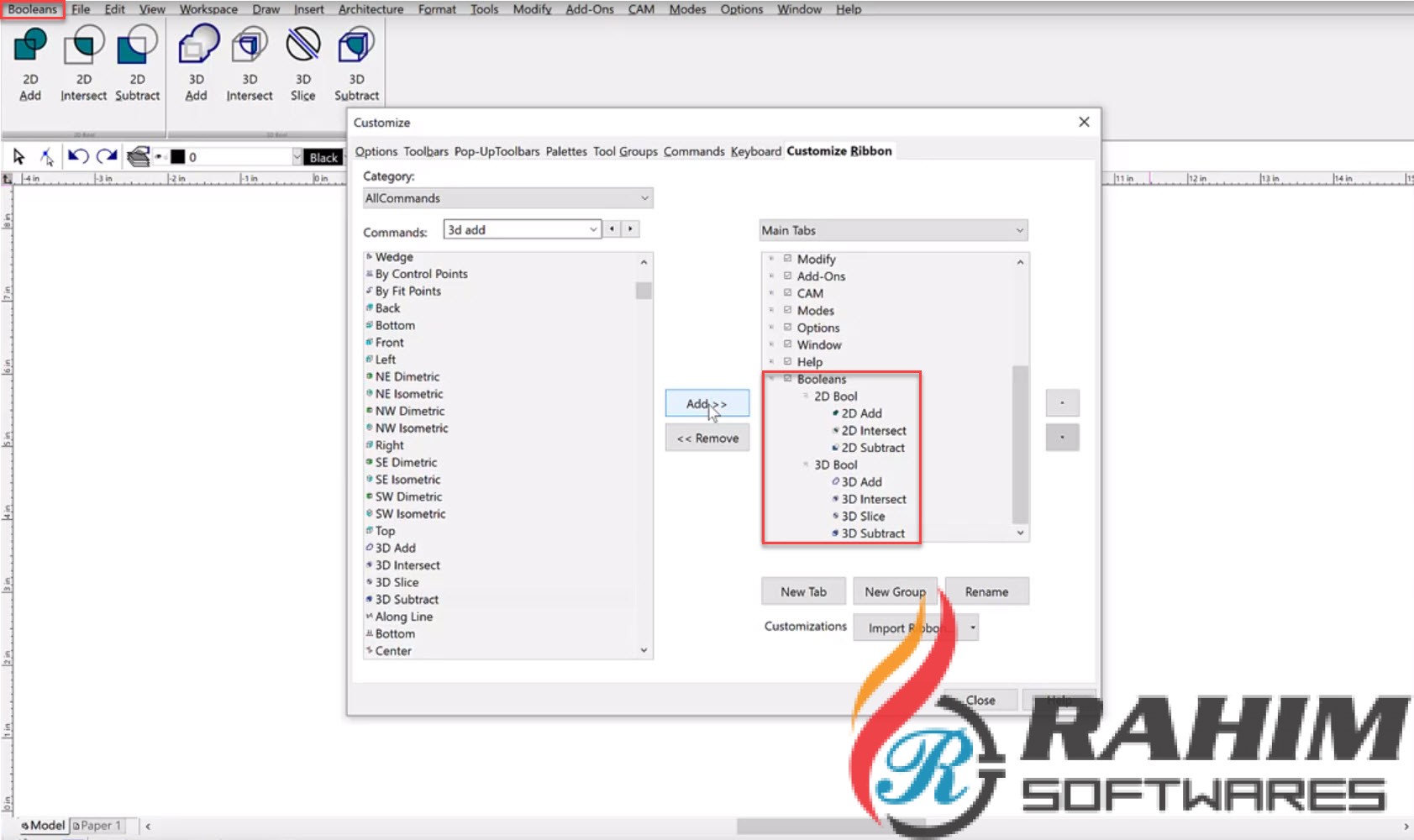Select Along Line command
Viewport: 1414px width, 840px height.
coord(403,617)
